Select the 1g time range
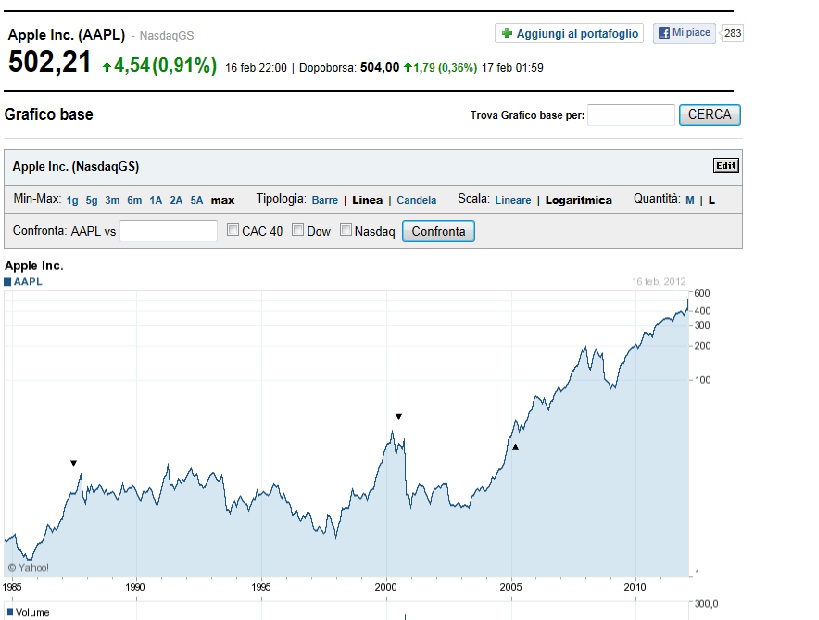 [72, 200]
